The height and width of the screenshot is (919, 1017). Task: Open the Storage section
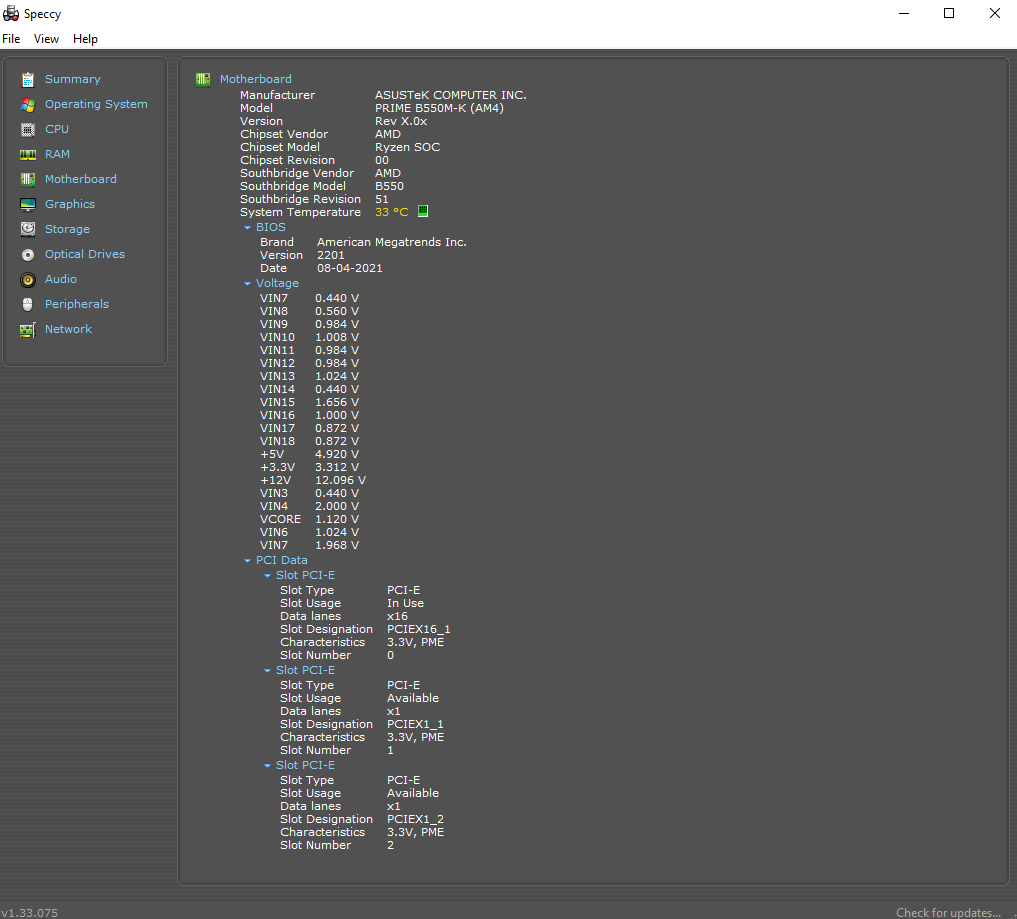[x=67, y=229]
